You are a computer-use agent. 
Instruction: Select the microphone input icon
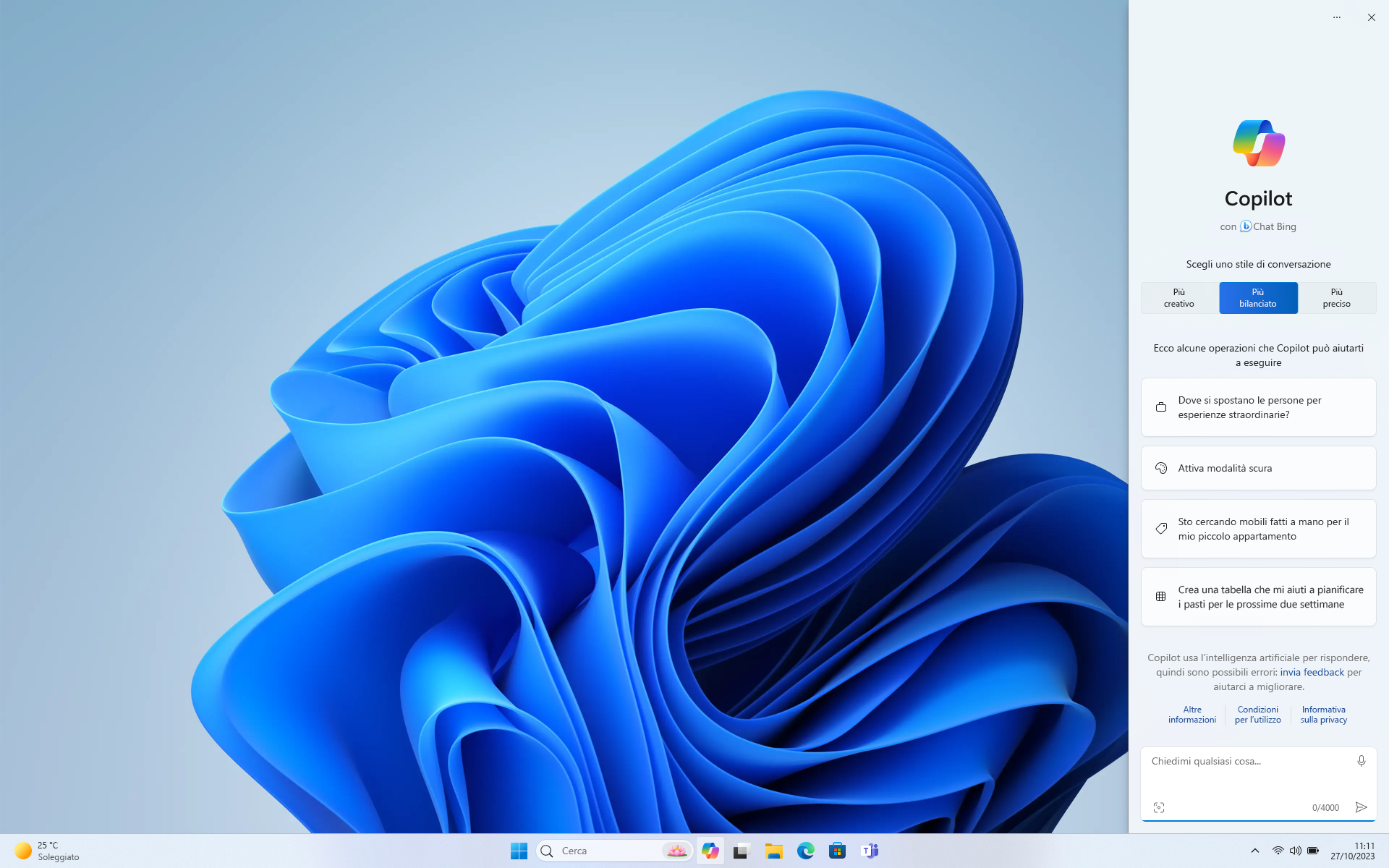point(1361,761)
